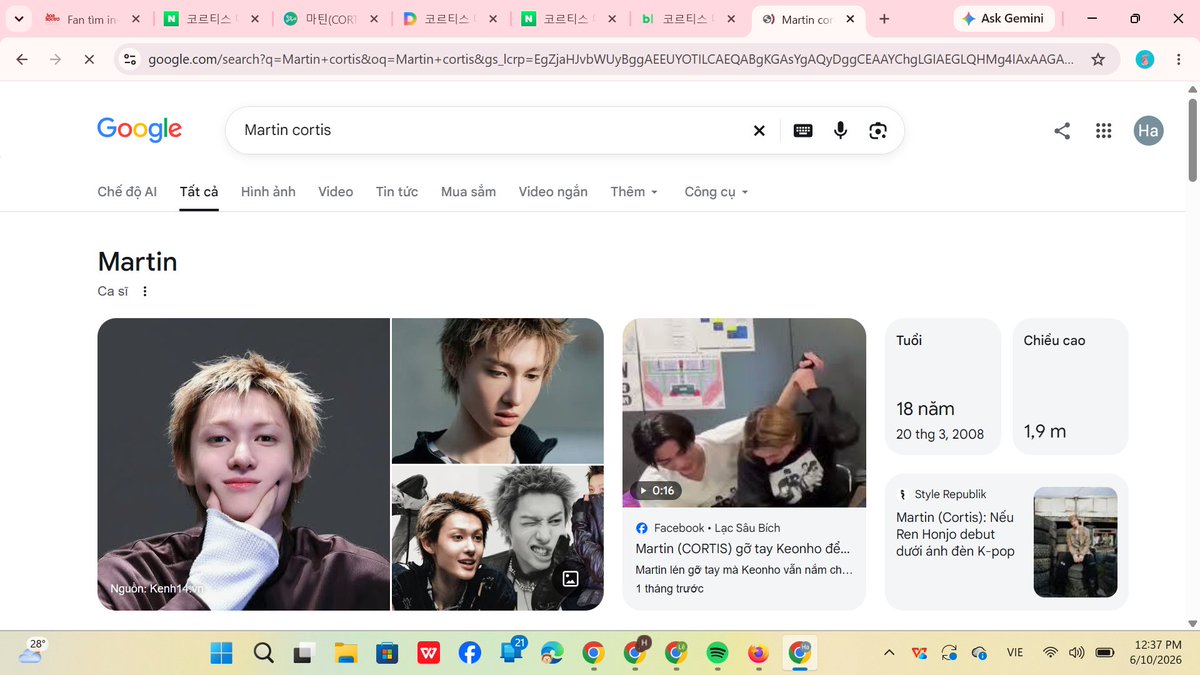The height and width of the screenshot is (675, 1200).
Task: Search by image with Google Lens
Action: pos(878,130)
